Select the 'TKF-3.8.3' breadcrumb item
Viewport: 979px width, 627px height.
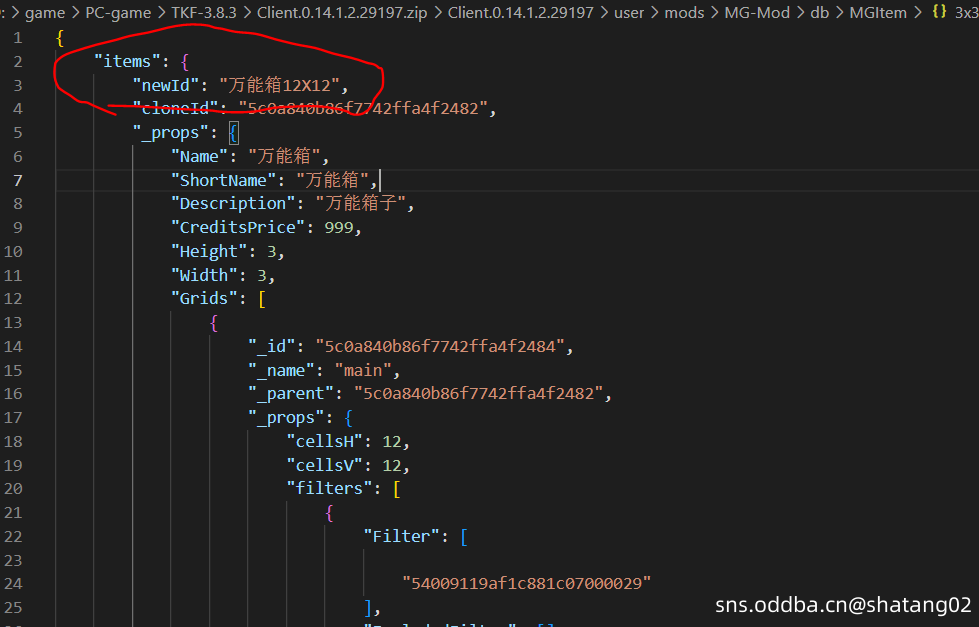click(203, 12)
